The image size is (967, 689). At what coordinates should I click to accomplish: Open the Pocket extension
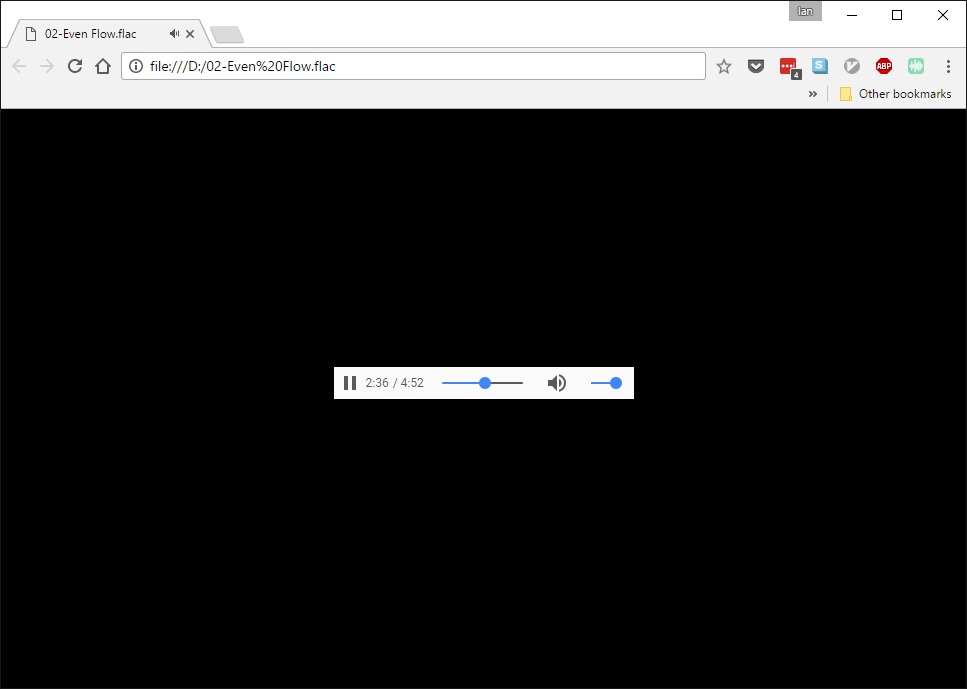click(x=756, y=66)
